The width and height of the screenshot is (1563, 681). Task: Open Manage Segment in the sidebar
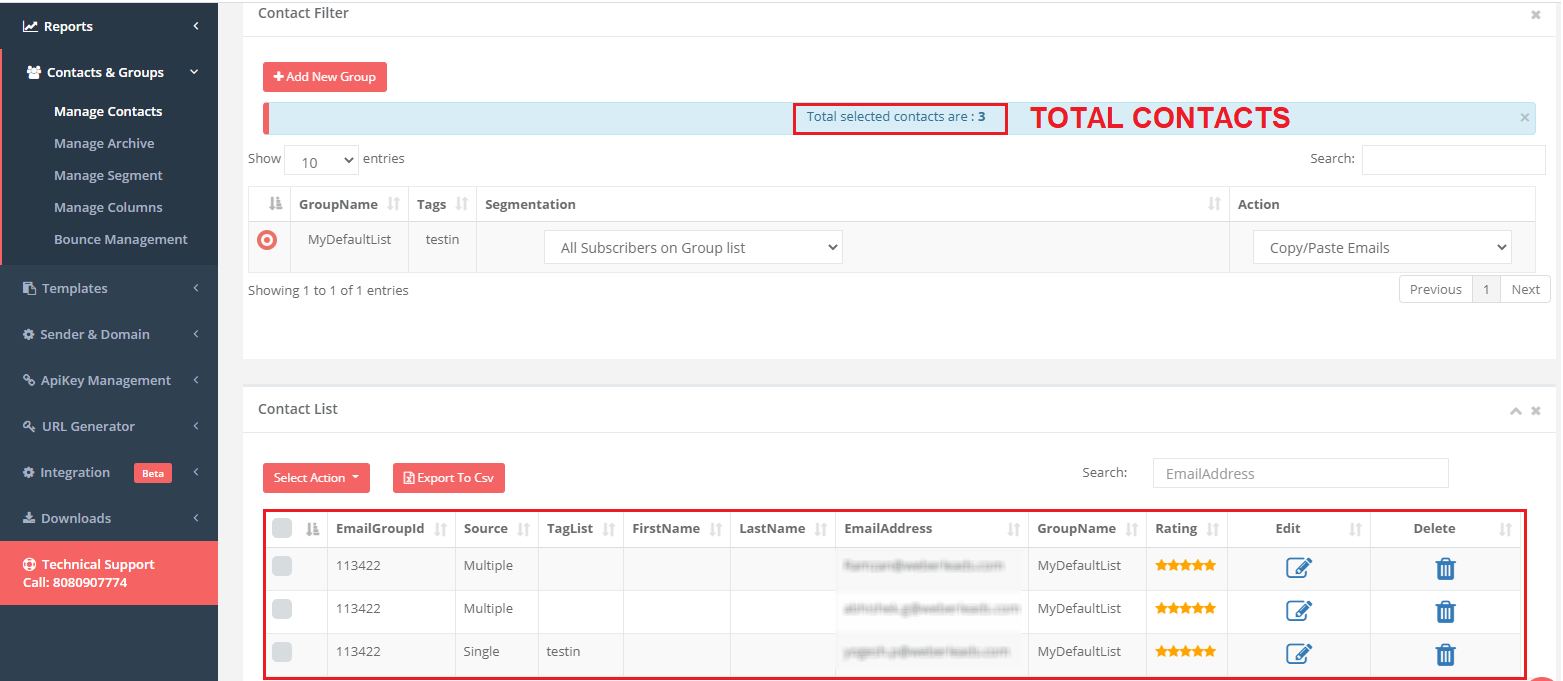click(108, 176)
